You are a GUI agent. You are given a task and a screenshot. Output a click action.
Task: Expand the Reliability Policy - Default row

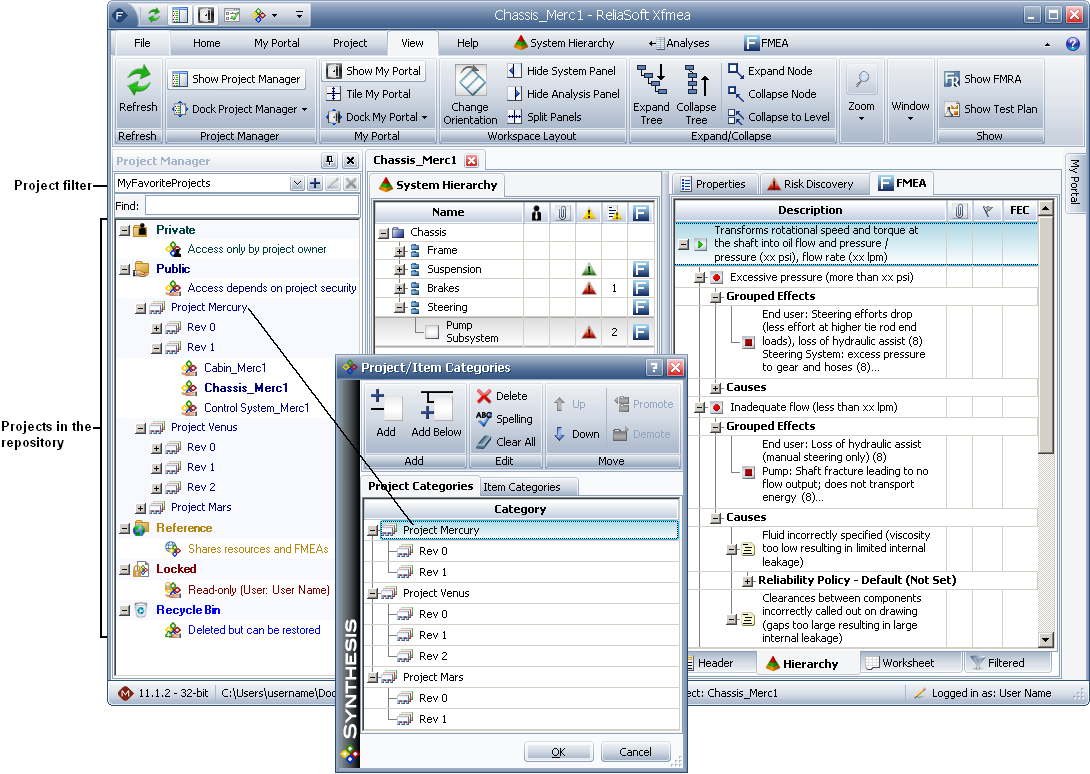(748, 581)
